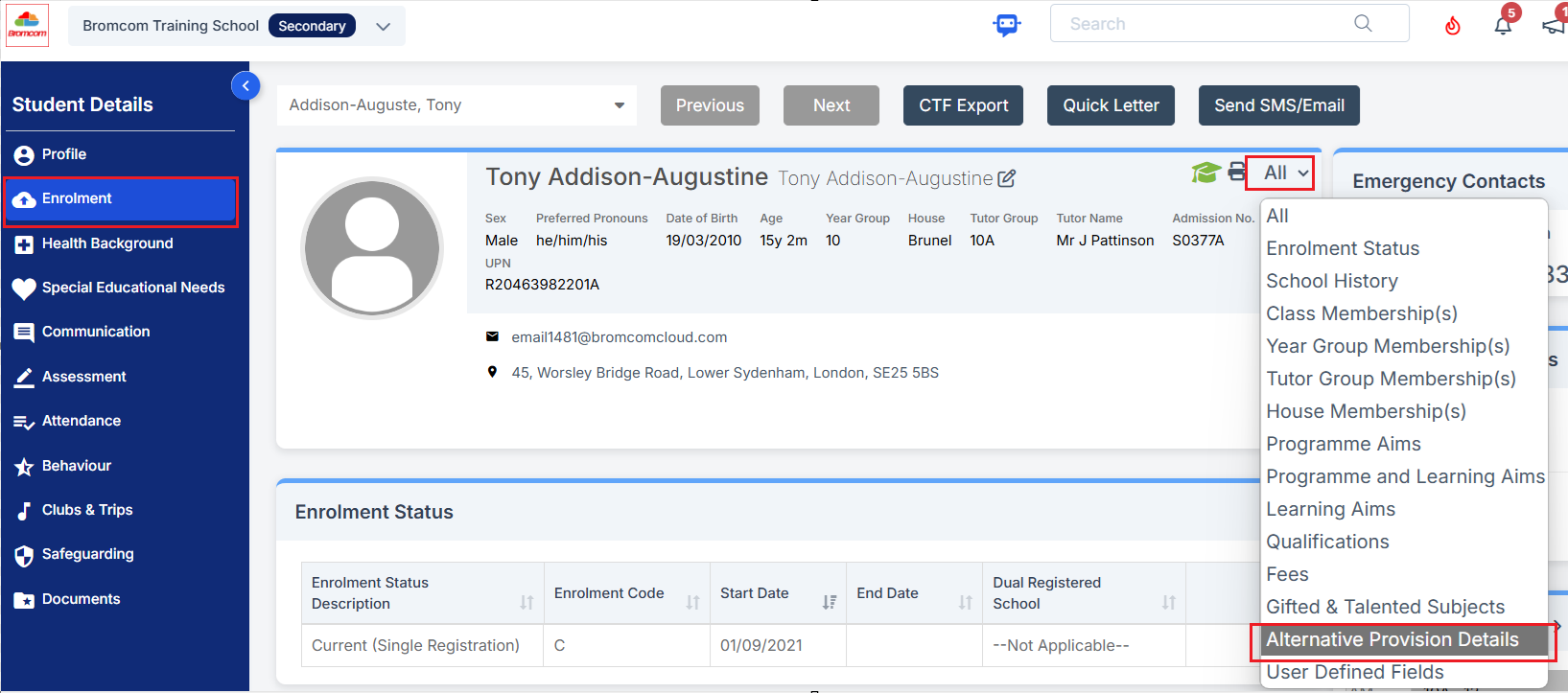
Task: Expand the school selector chevron
Action: [x=384, y=27]
